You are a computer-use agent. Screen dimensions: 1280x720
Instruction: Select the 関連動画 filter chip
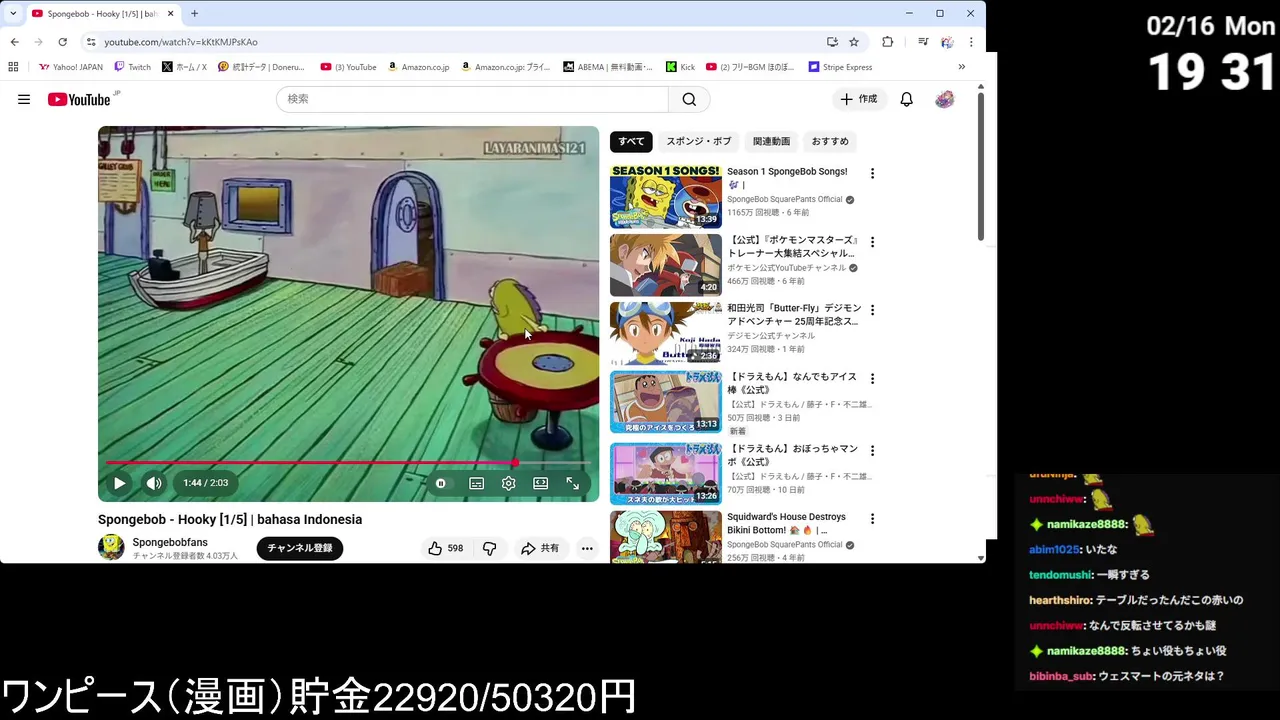[771, 141]
